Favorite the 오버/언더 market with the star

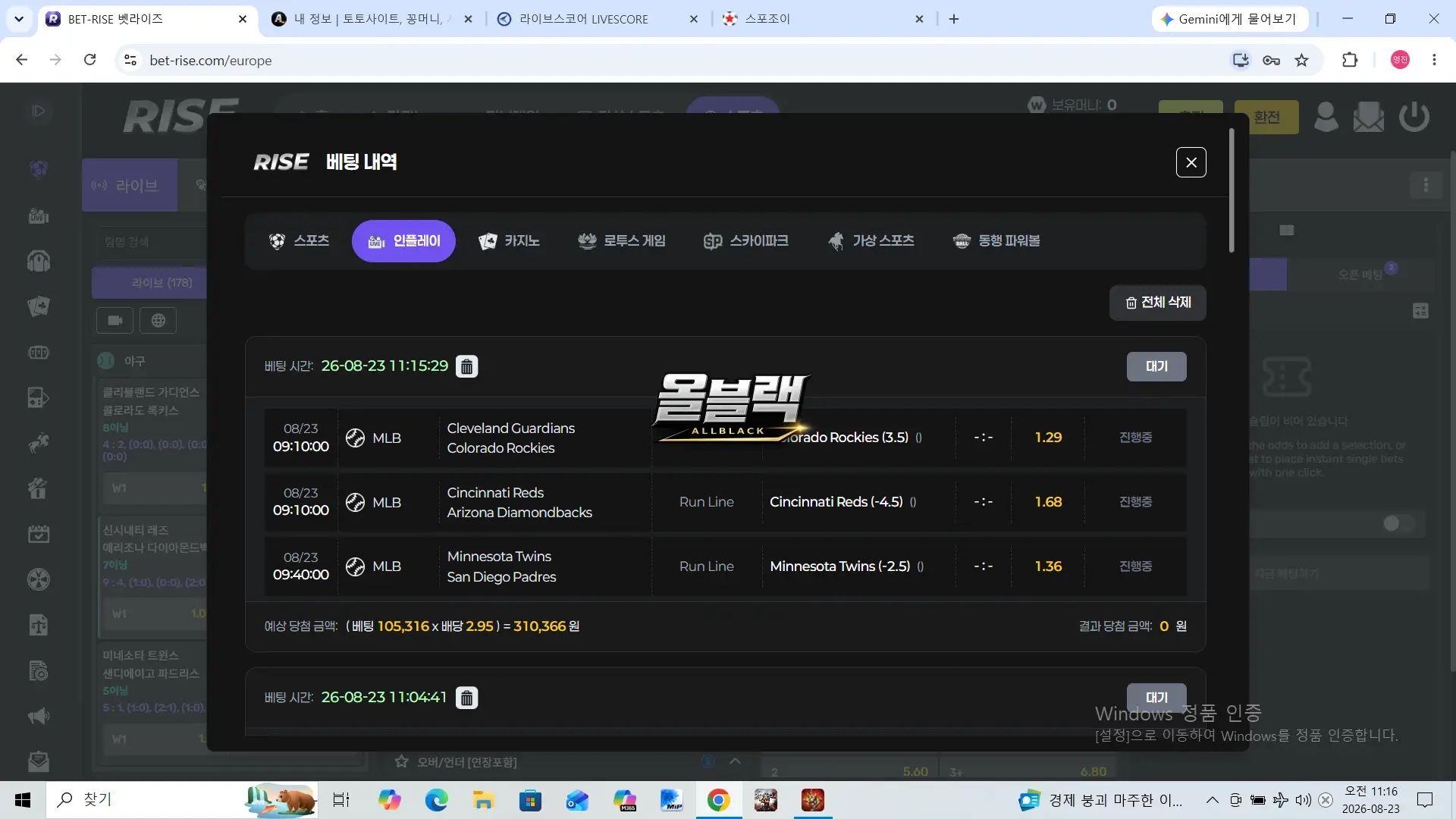pos(402,761)
